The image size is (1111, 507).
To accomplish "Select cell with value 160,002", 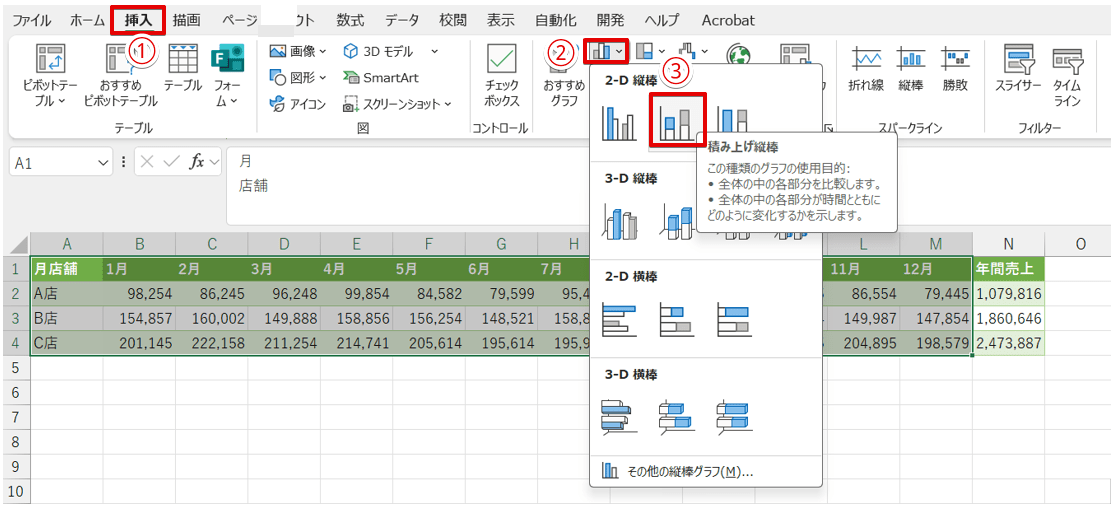I will pos(212,319).
